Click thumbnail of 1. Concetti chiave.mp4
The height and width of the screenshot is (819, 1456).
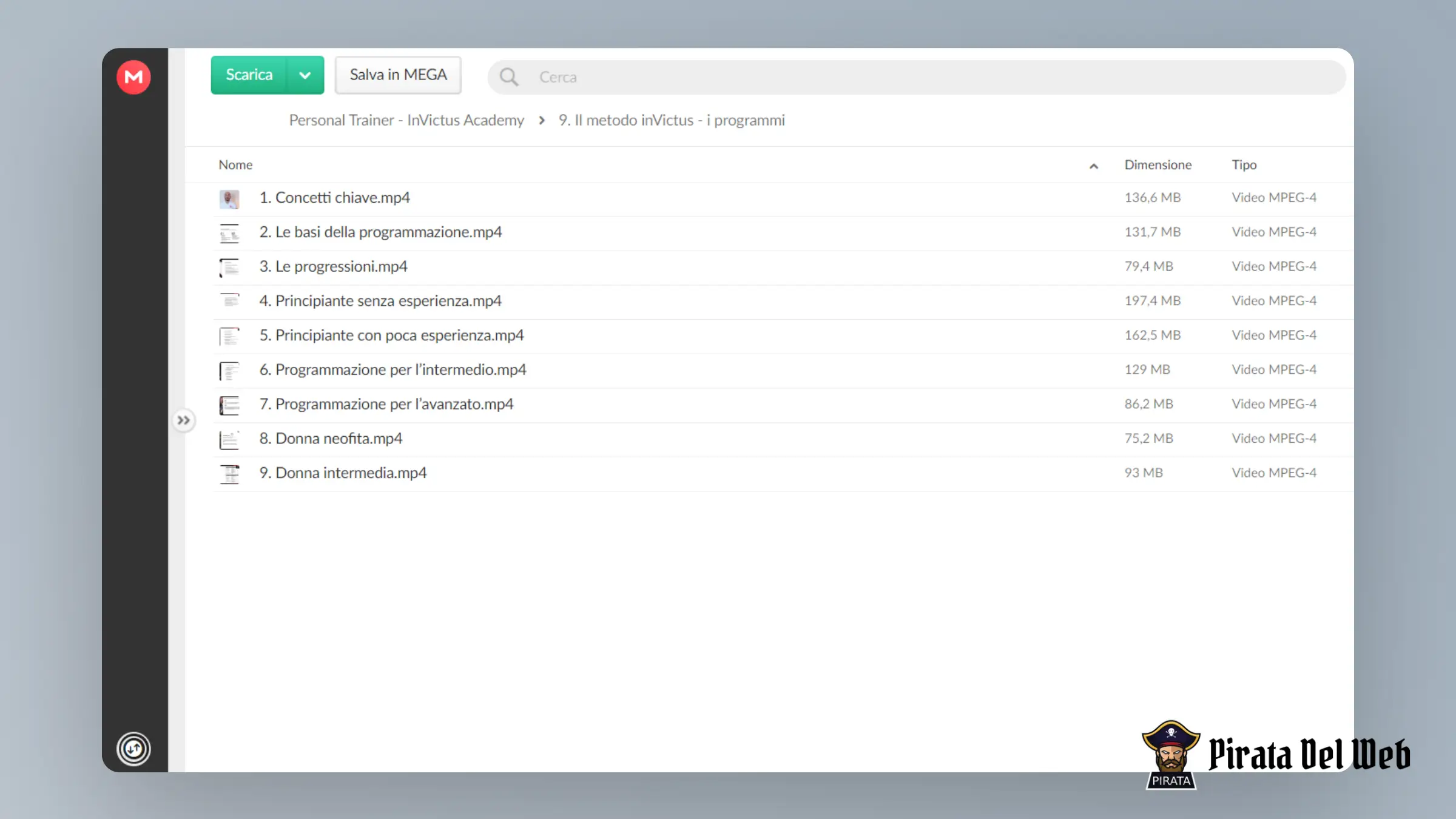[x=229, y=198]
